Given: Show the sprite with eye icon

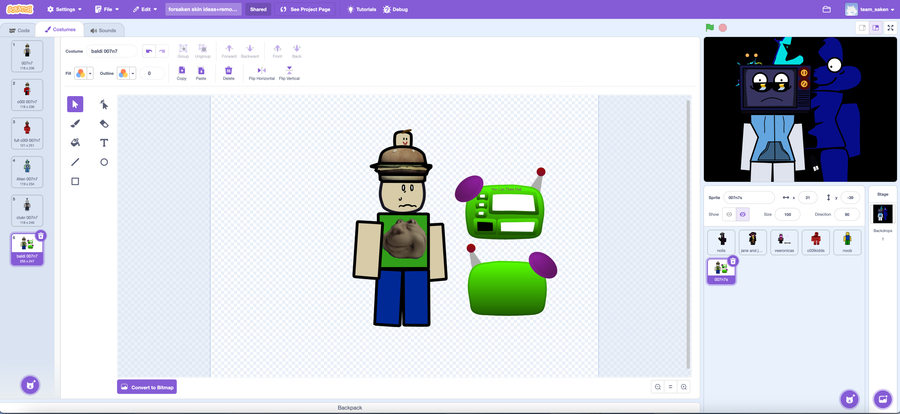Looking at the screenshot, I should [729, 214].
